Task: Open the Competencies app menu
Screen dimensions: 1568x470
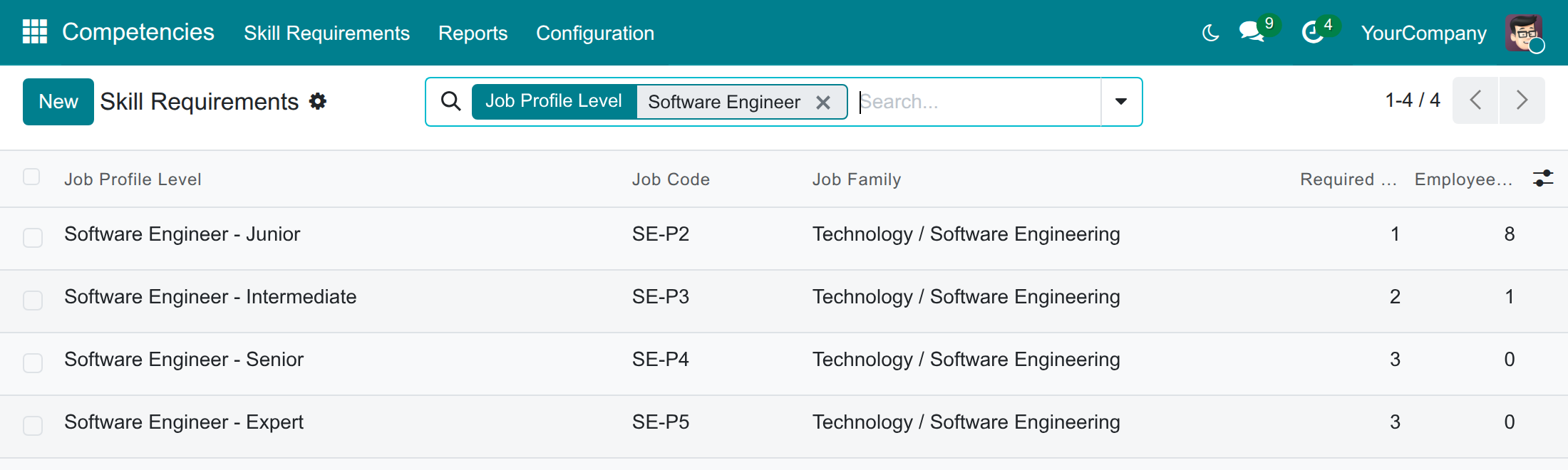Action: (138, 32)
